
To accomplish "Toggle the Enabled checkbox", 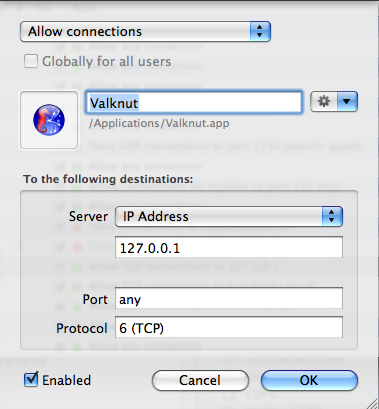I will (x=31, y=380).
